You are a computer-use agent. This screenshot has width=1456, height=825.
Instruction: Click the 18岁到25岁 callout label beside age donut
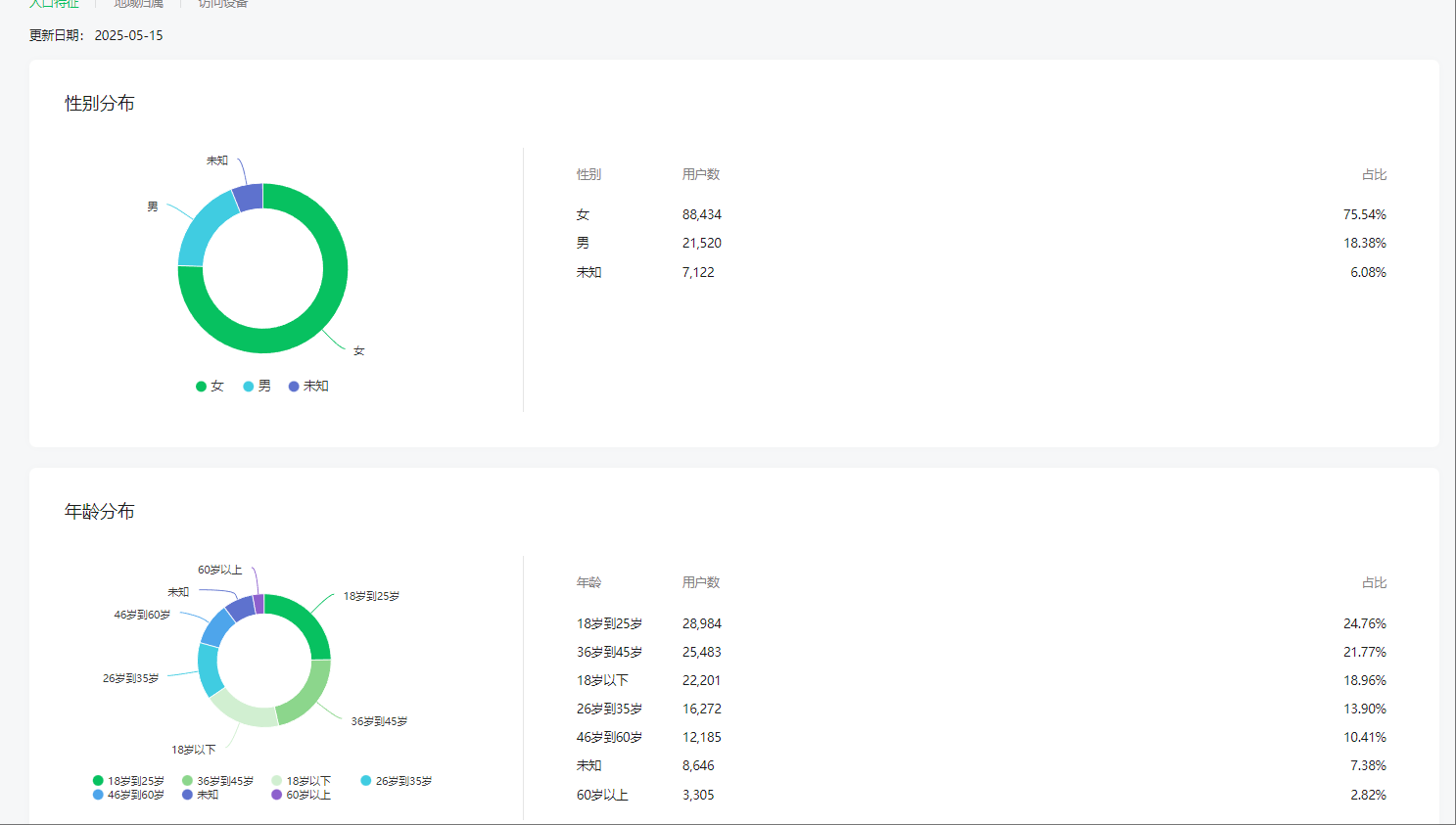coord(372,596)
